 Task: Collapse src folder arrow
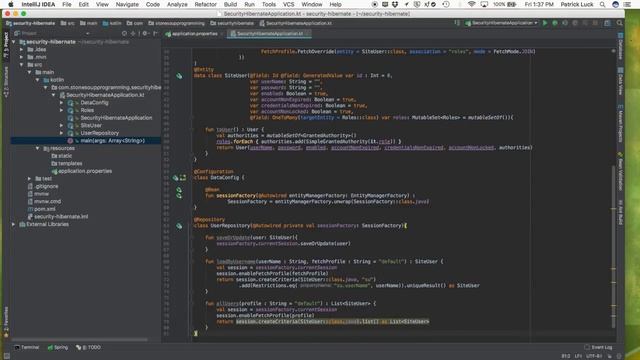[x=22, y=64]
